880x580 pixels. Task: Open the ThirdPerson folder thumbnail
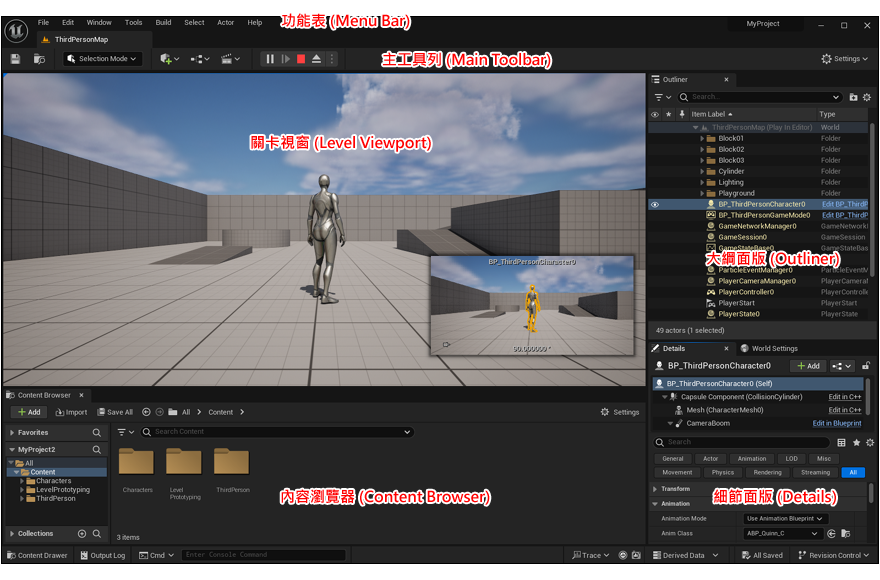232,462
